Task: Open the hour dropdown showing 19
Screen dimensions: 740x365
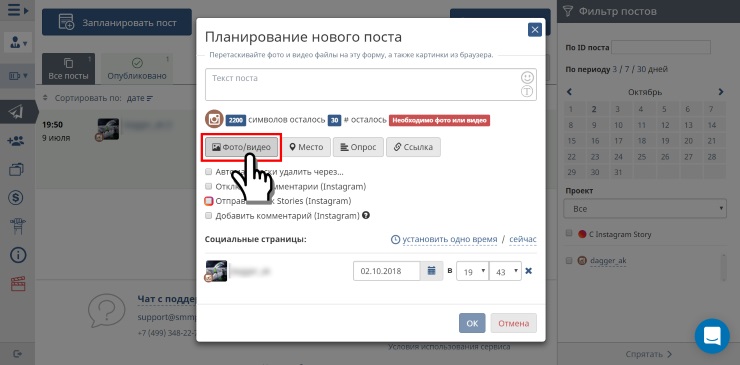Action: point(472,271)
